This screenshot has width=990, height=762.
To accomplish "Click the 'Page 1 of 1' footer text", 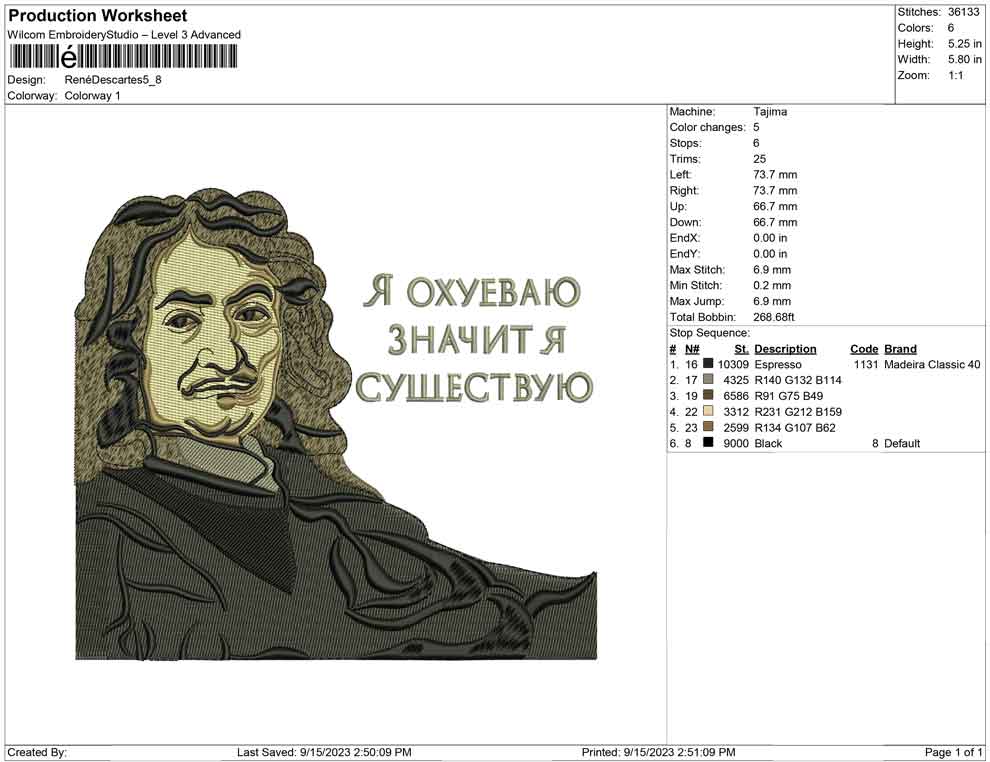I will tap(953, 752).
